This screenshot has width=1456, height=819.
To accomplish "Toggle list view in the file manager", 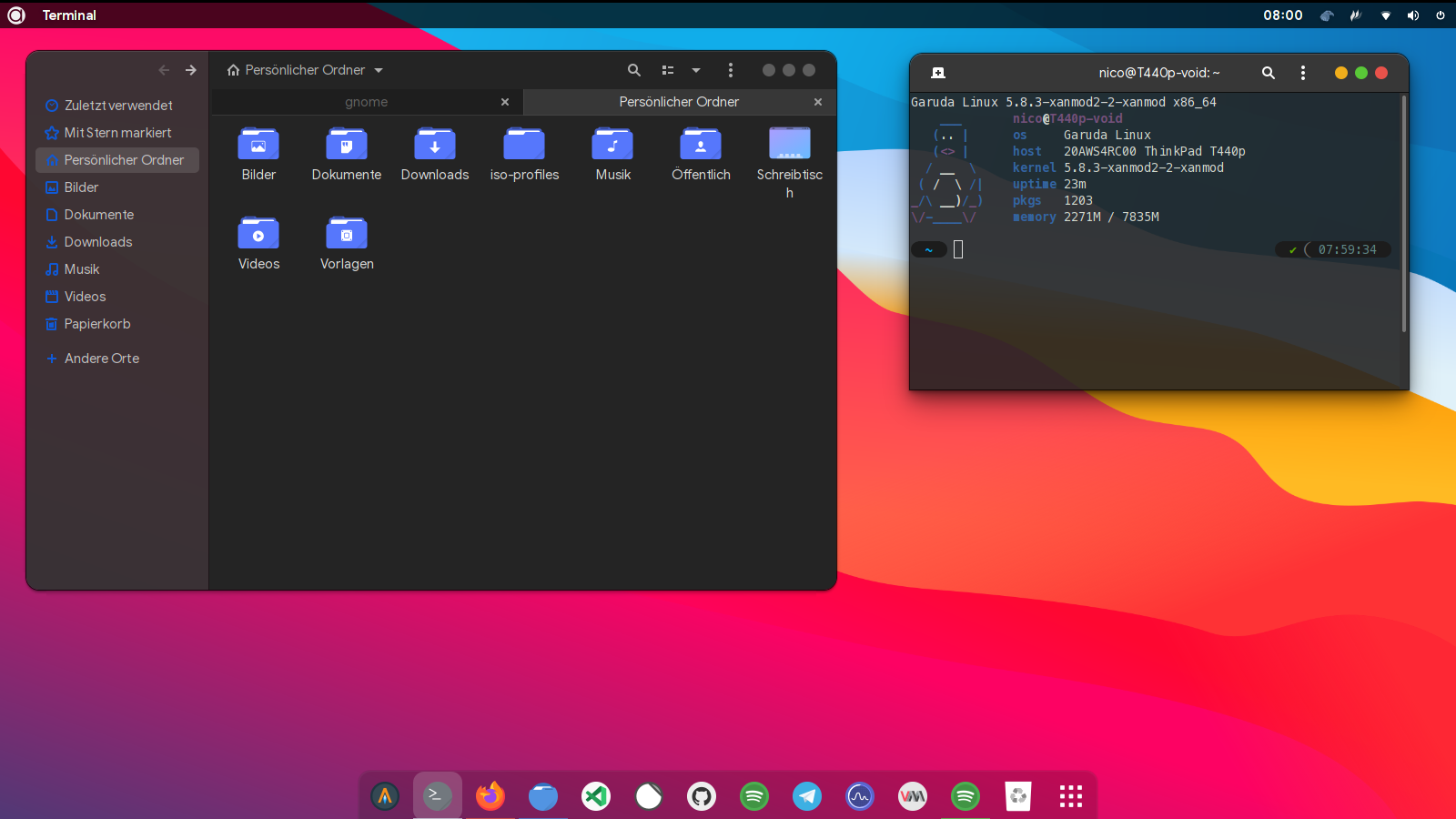I will tap(668, 70).
